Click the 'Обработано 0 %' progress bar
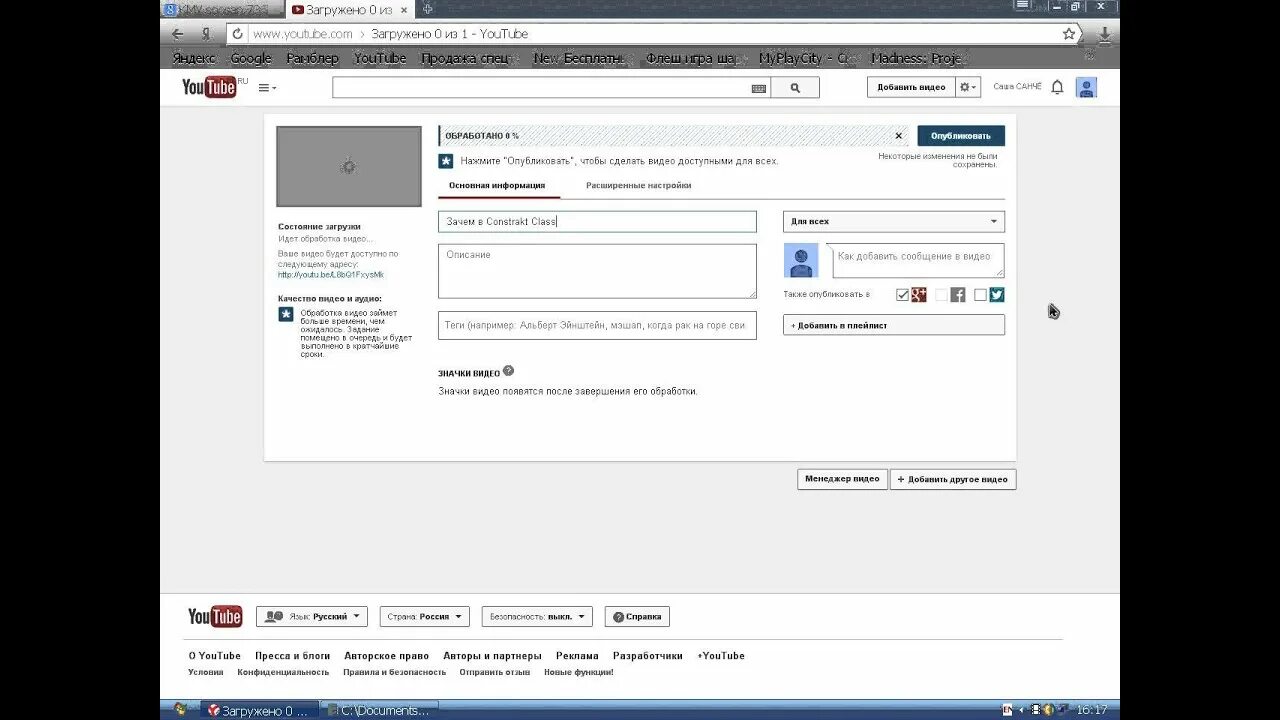The width and height of the screenshot is (1280, 720). pyautogui.click(x=673, y=136)
